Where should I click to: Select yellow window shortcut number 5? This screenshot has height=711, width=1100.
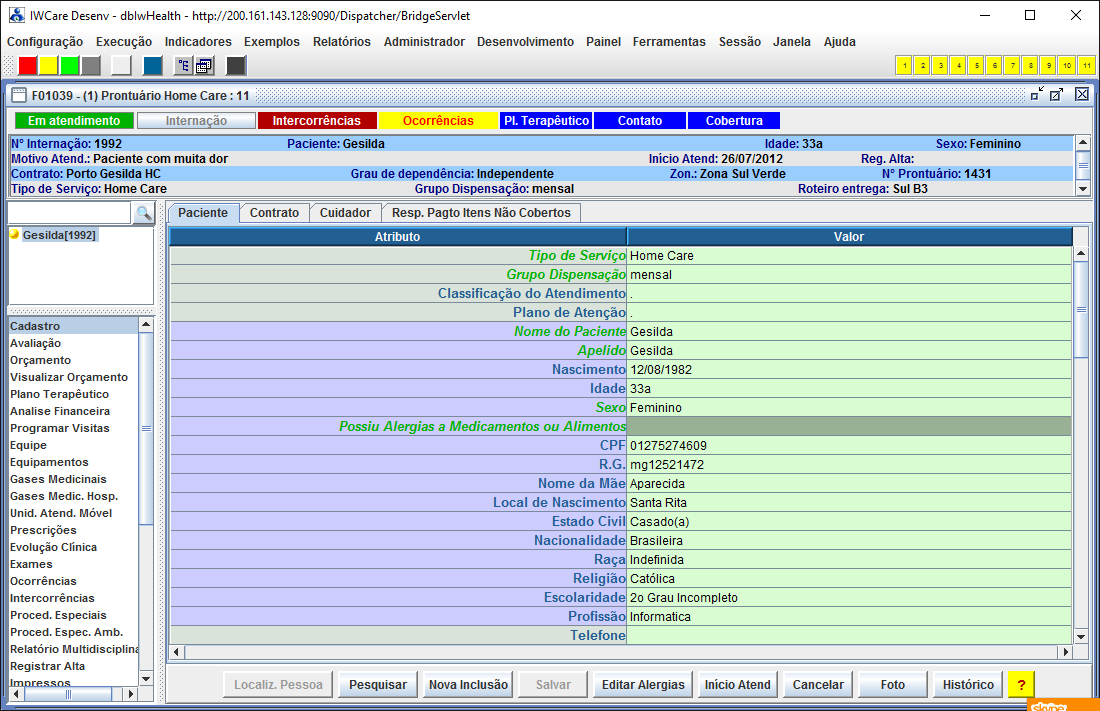click(976, 66)
